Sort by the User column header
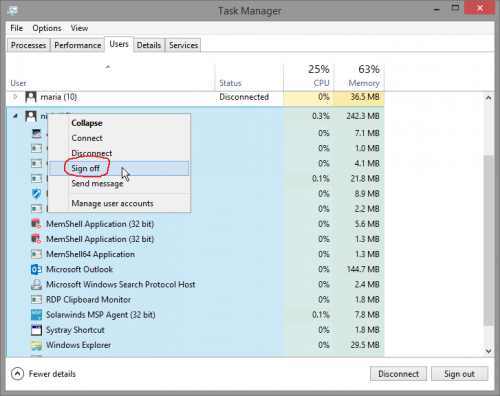Screen dimensions: 500x396 tap(110, 77)
